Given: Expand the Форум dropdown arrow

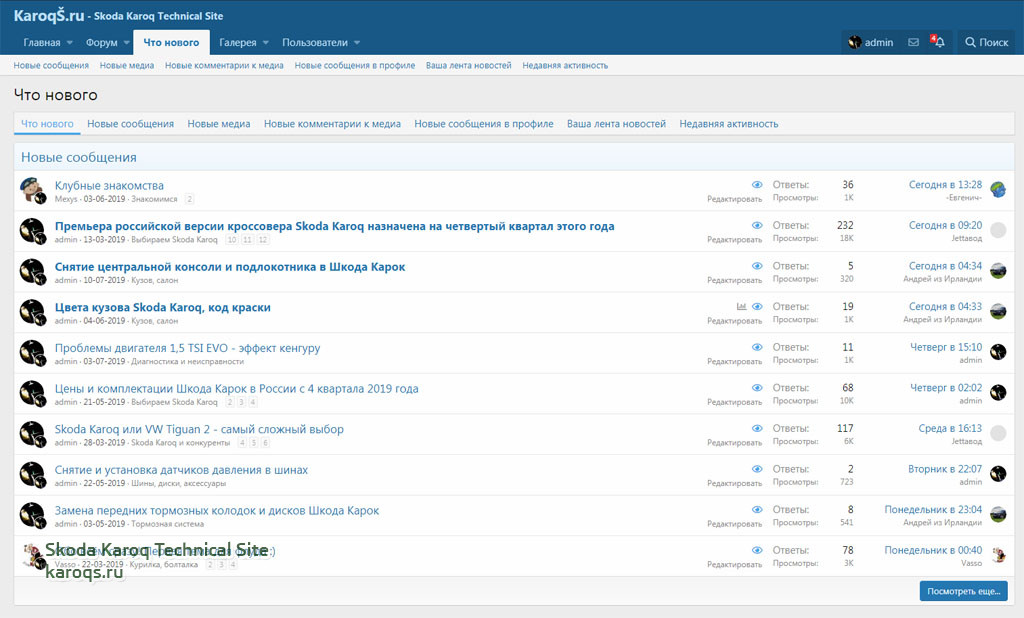Looking at the screenshot, I should click(x=127, y=42).
